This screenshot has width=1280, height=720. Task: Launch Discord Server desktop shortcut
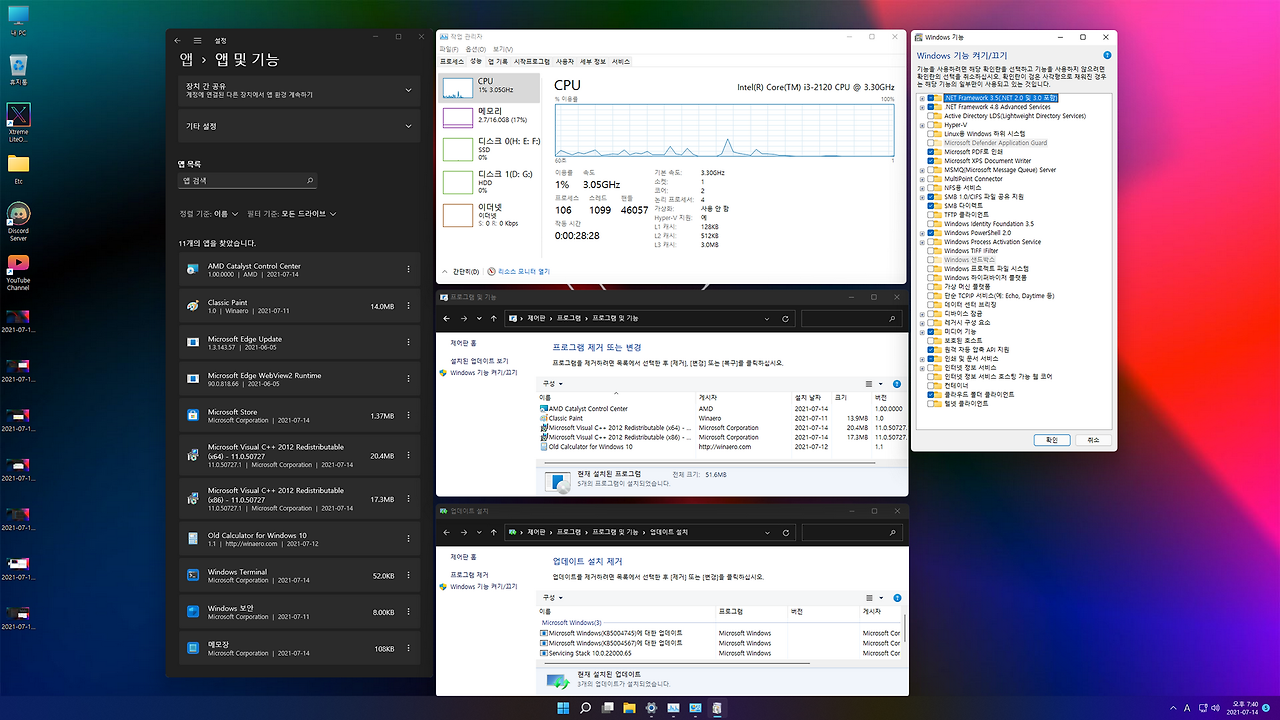pos(17,221)
